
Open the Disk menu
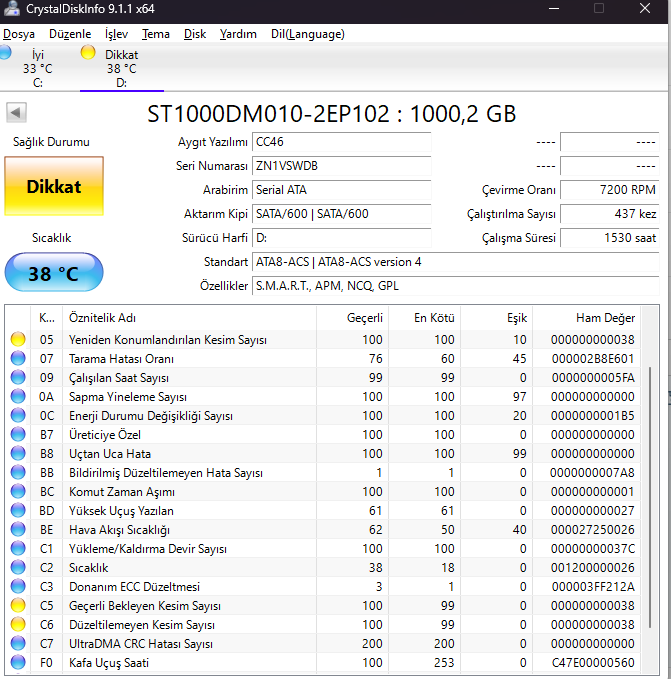coord(195,34)
